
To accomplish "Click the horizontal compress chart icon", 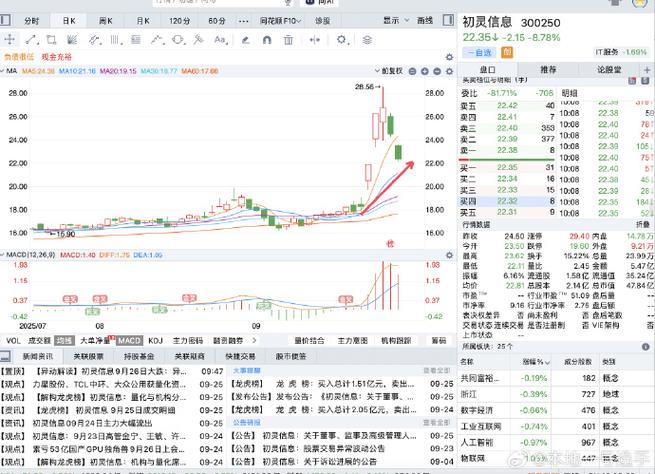I will [x=315, y=40].
